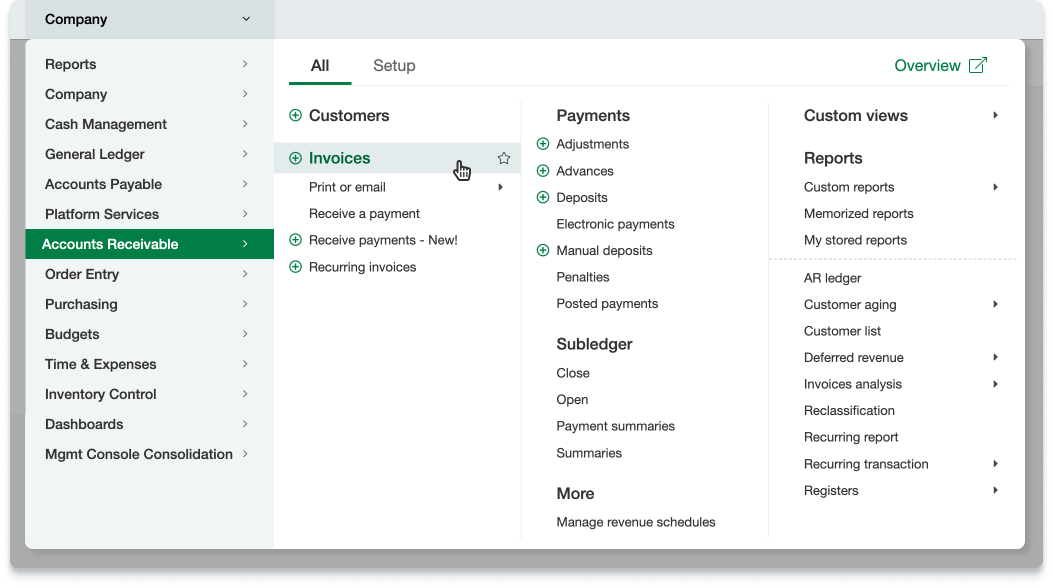This screenshot has width=1053, height=588.
Task: Click the add icon for Recurring invoices
Action: [295, 267]
